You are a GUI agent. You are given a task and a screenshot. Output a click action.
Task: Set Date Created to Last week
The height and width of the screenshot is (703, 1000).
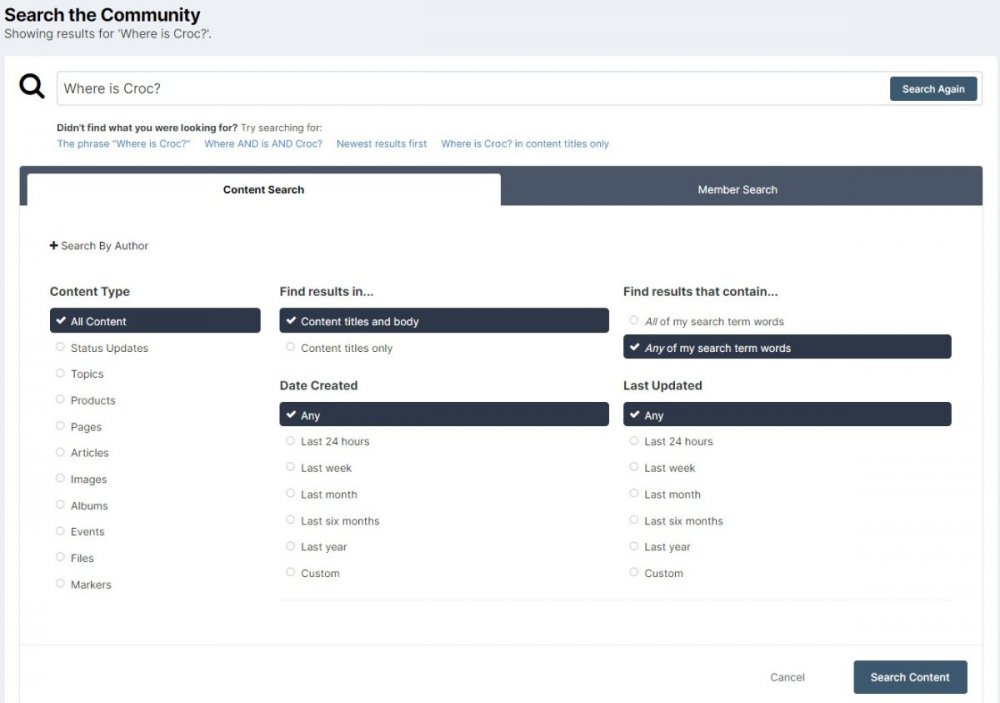point(325,468)
